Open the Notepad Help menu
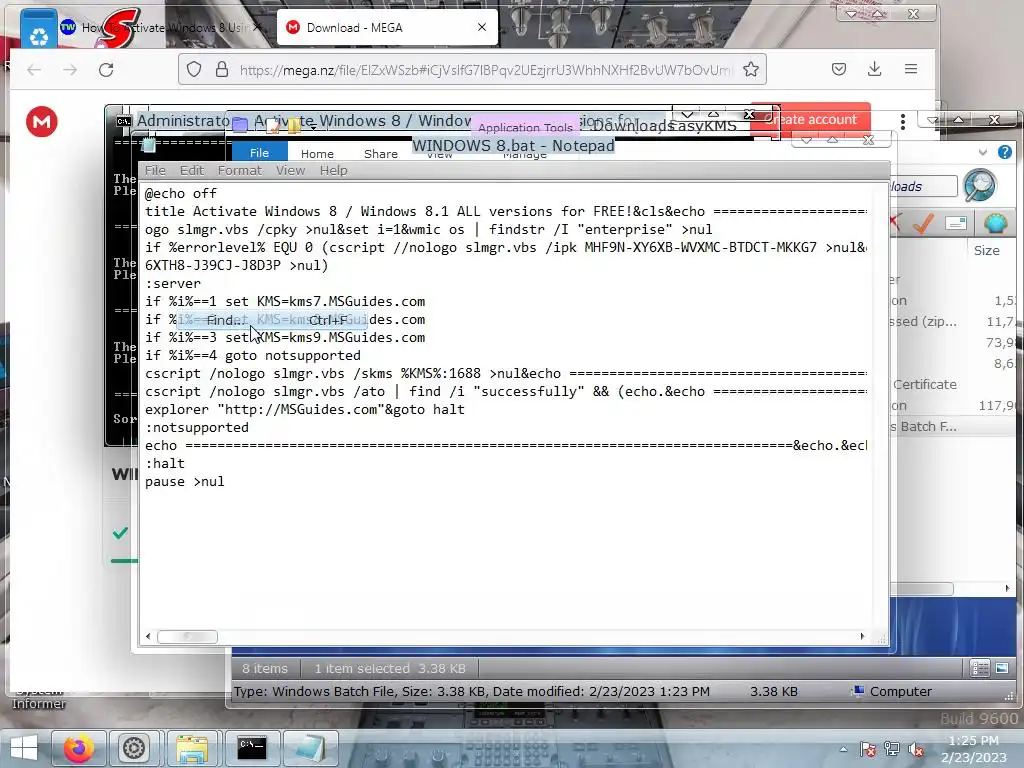This screenshot has height=768, width=1024. pyautogui.click(x=333, y=170)
